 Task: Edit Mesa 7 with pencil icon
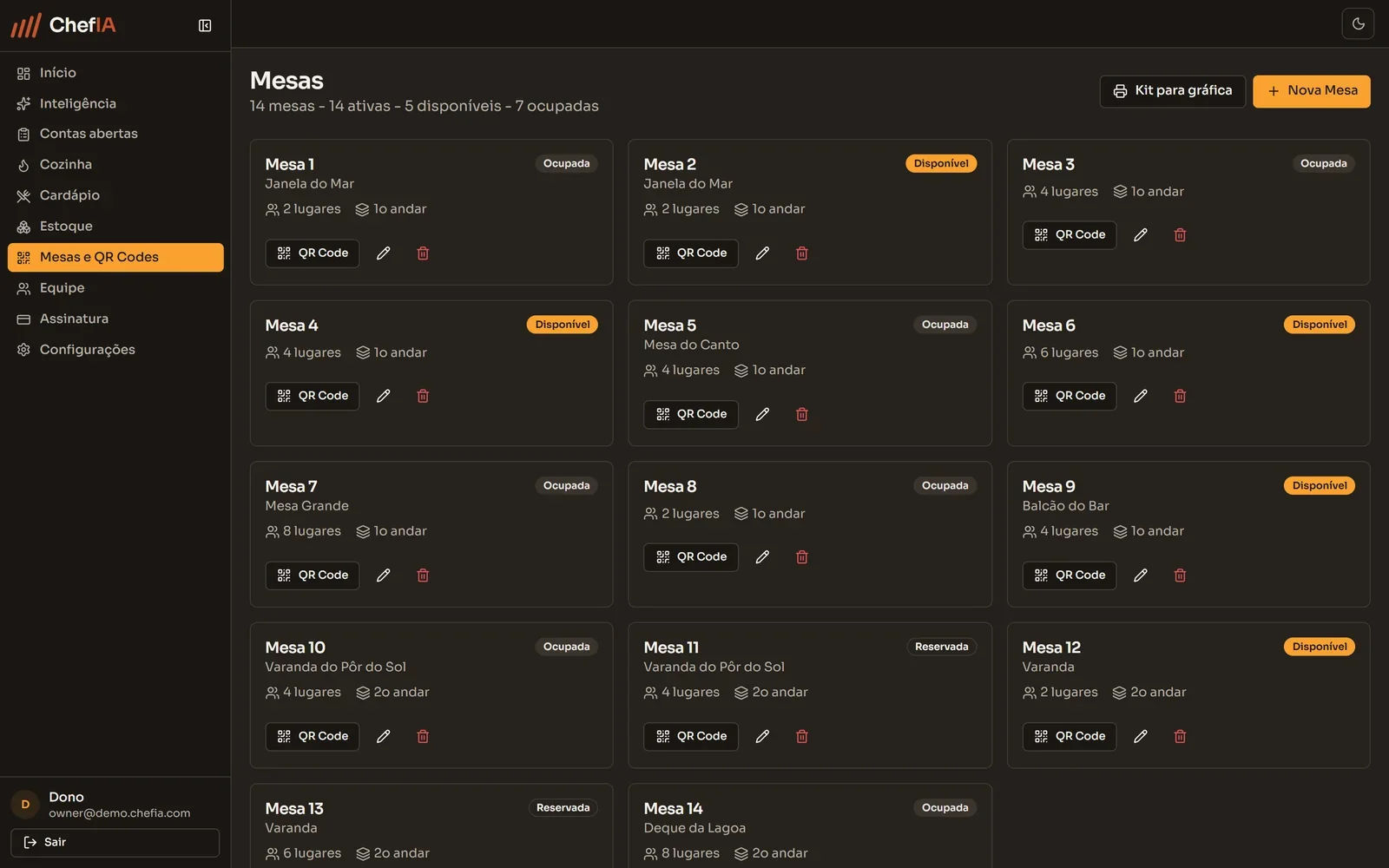pos(383,575)
